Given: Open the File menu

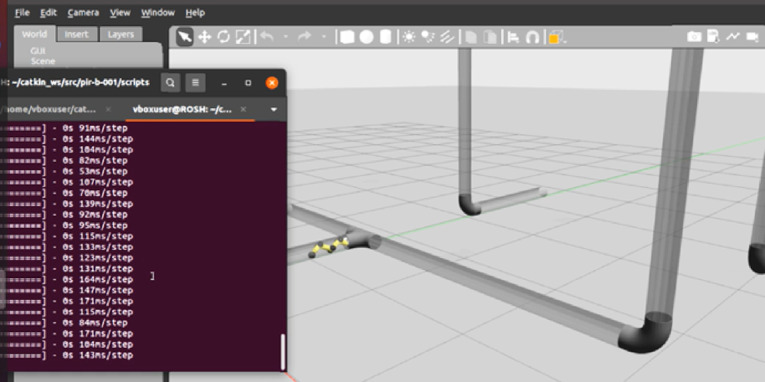Looking at the screenshot, I should [x=22, y=13].
